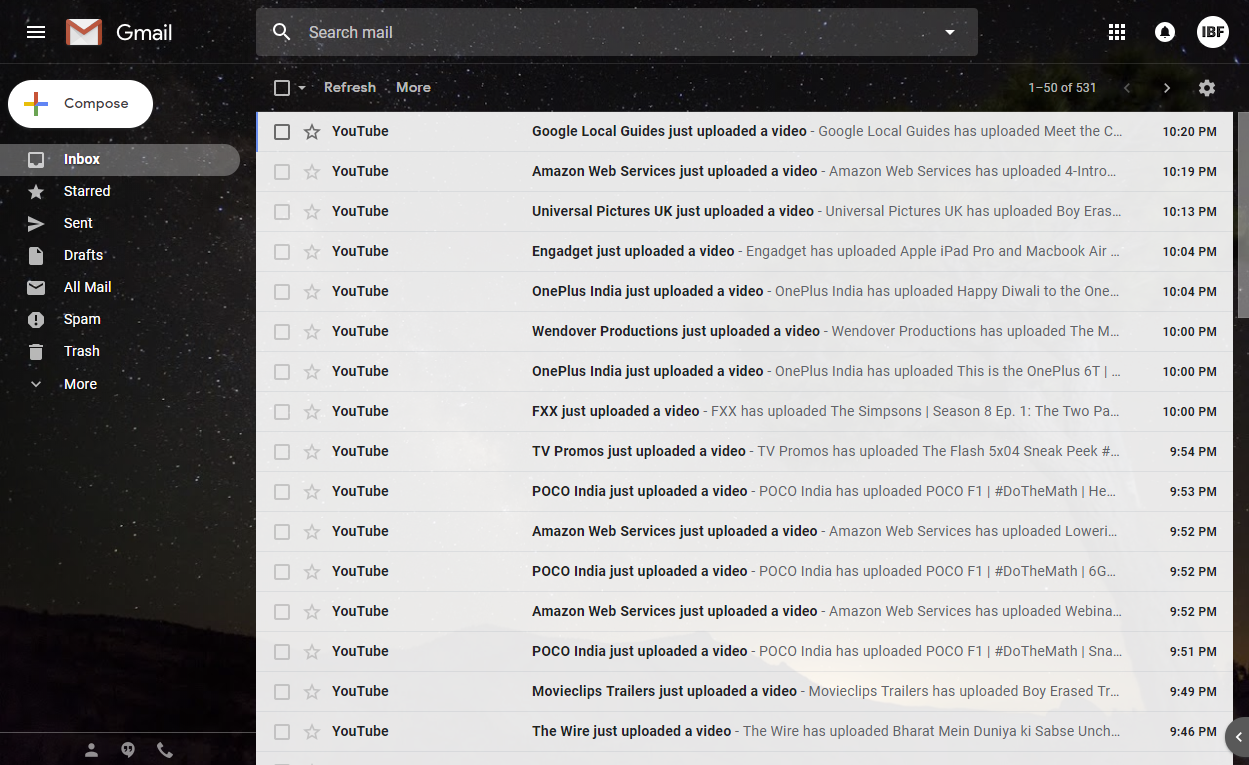Go to newer messages page arrow

click(x=1127, y=88)
